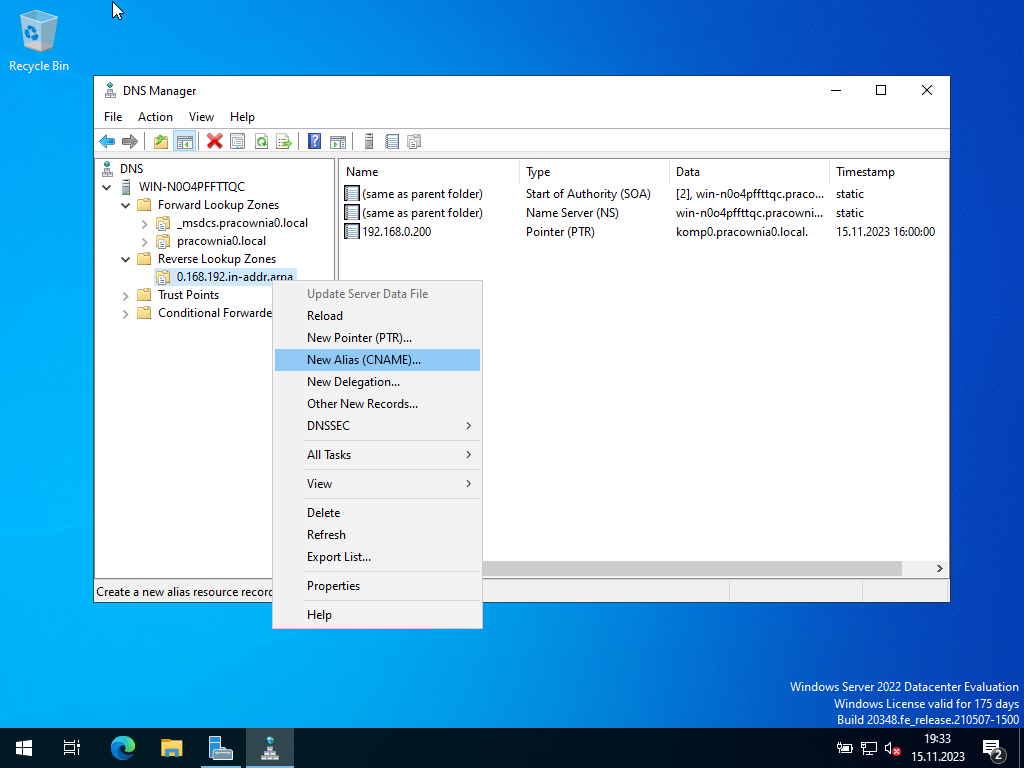Click the blue Help question icon

(x=314, y=141)
